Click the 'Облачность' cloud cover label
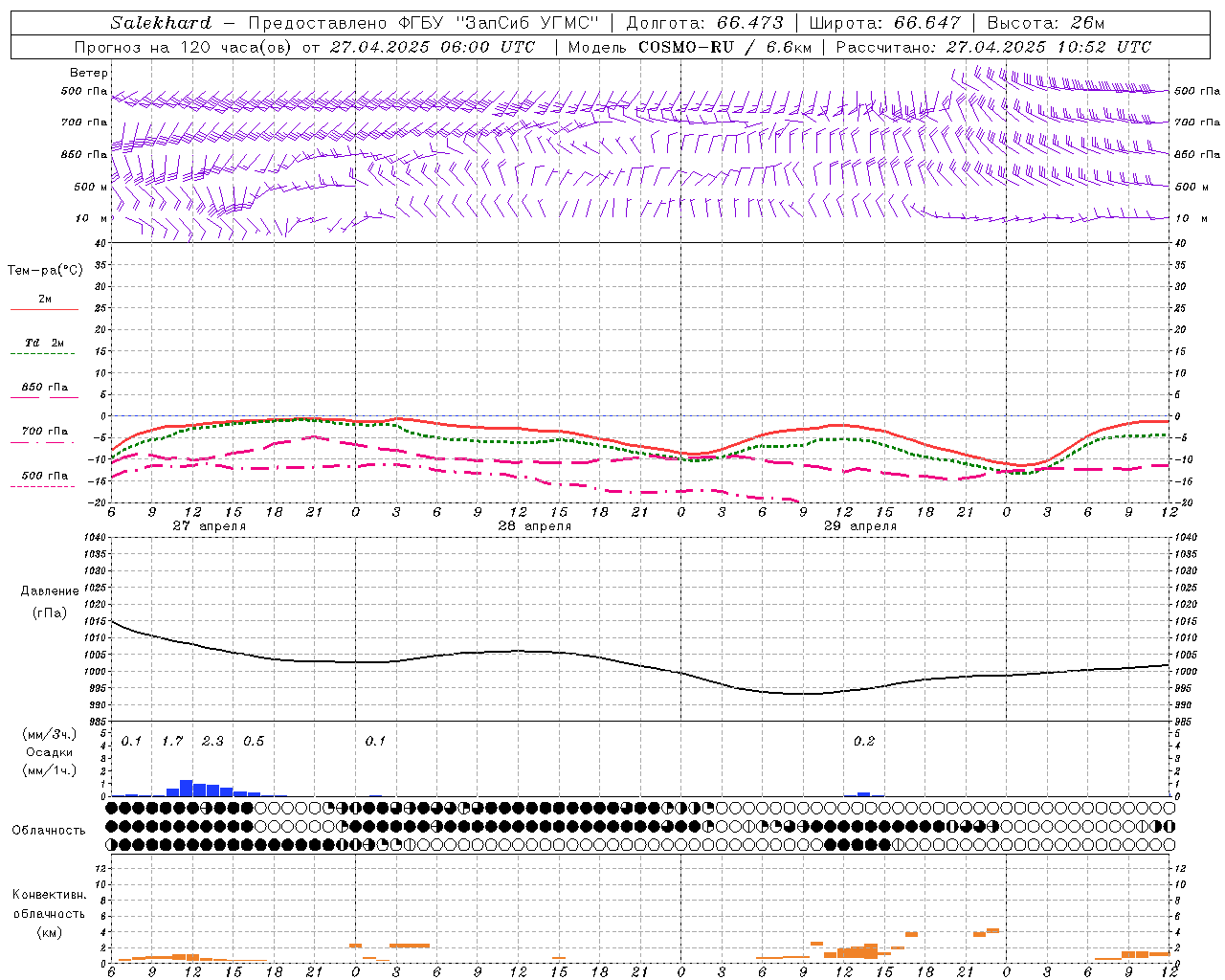 49,831
